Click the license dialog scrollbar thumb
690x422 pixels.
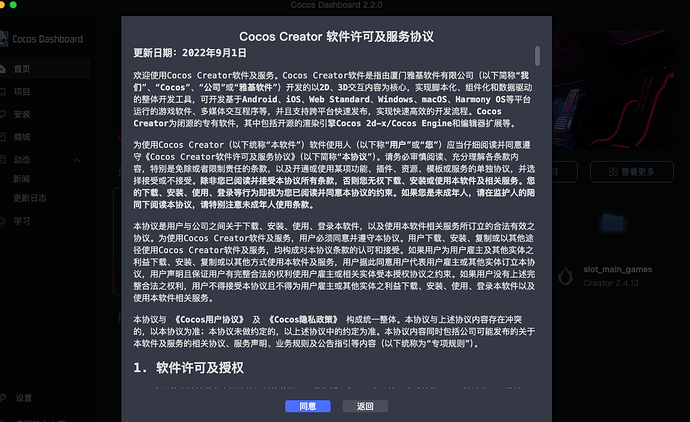[537, 56]
